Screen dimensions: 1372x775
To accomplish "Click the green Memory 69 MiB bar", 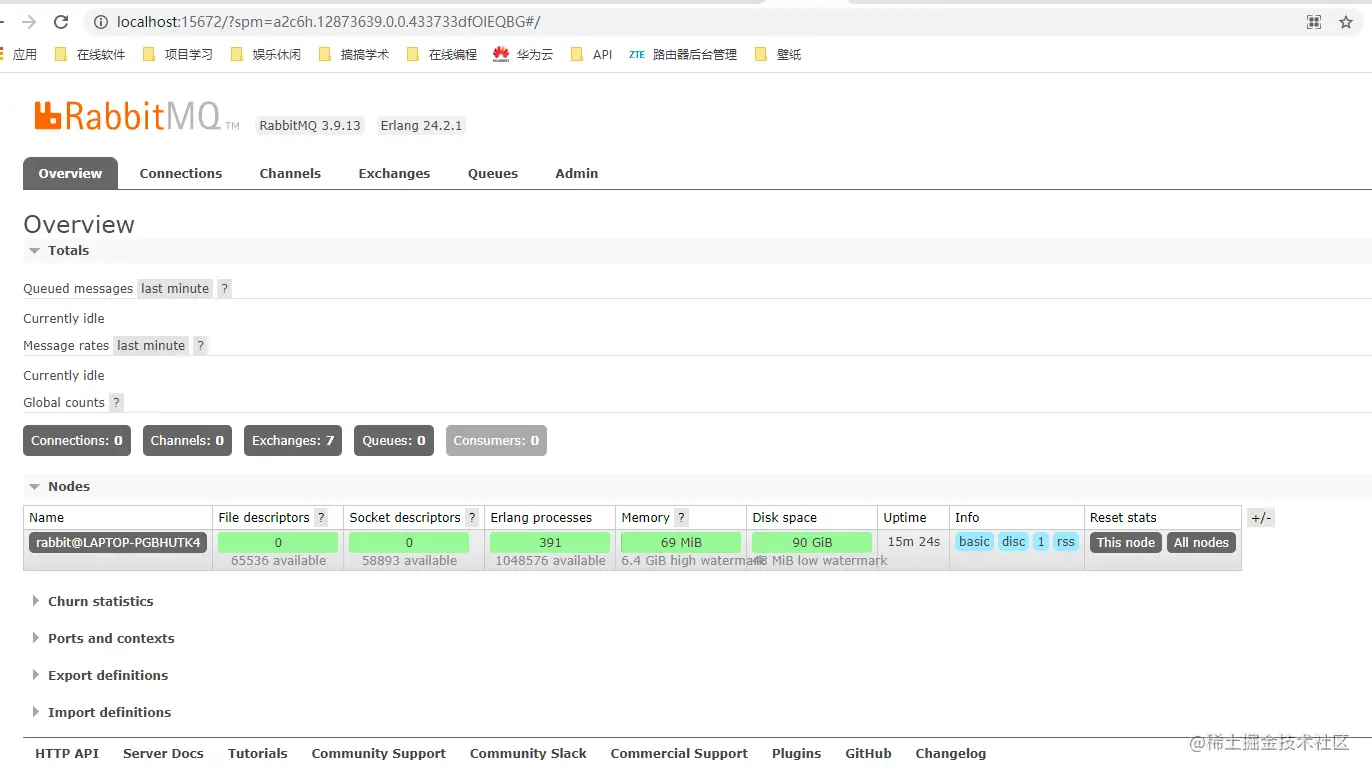I will [x=681, y=542].
